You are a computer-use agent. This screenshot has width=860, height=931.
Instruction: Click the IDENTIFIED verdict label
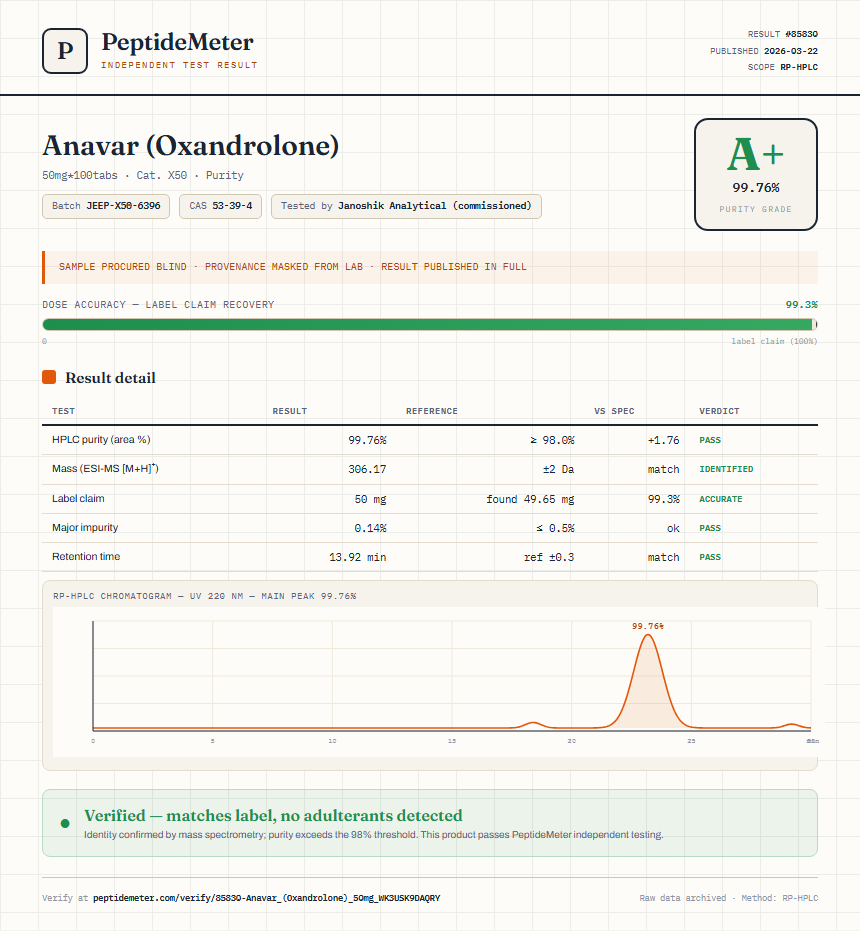(726, 469)
